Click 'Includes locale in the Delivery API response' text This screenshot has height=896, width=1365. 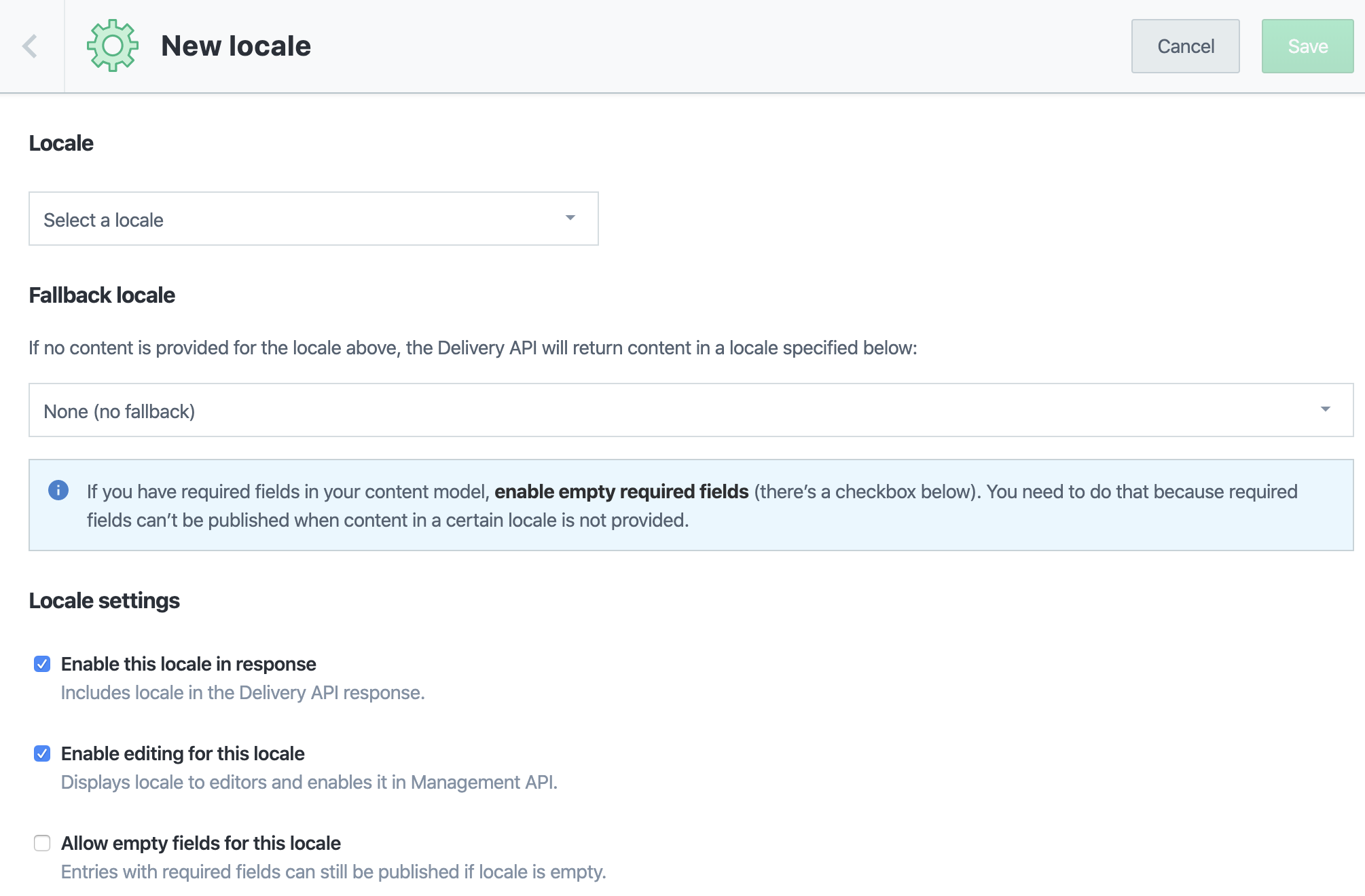pyautogui.click(x=242, y=692)
